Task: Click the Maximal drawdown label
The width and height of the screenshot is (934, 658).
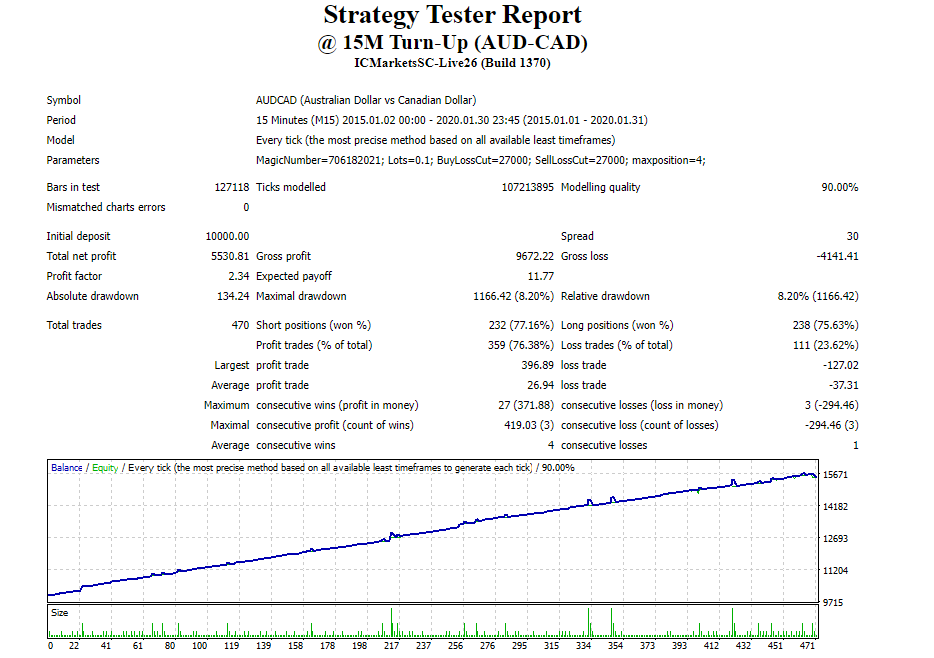Action: pyautogui.click(x=301, y=296)
